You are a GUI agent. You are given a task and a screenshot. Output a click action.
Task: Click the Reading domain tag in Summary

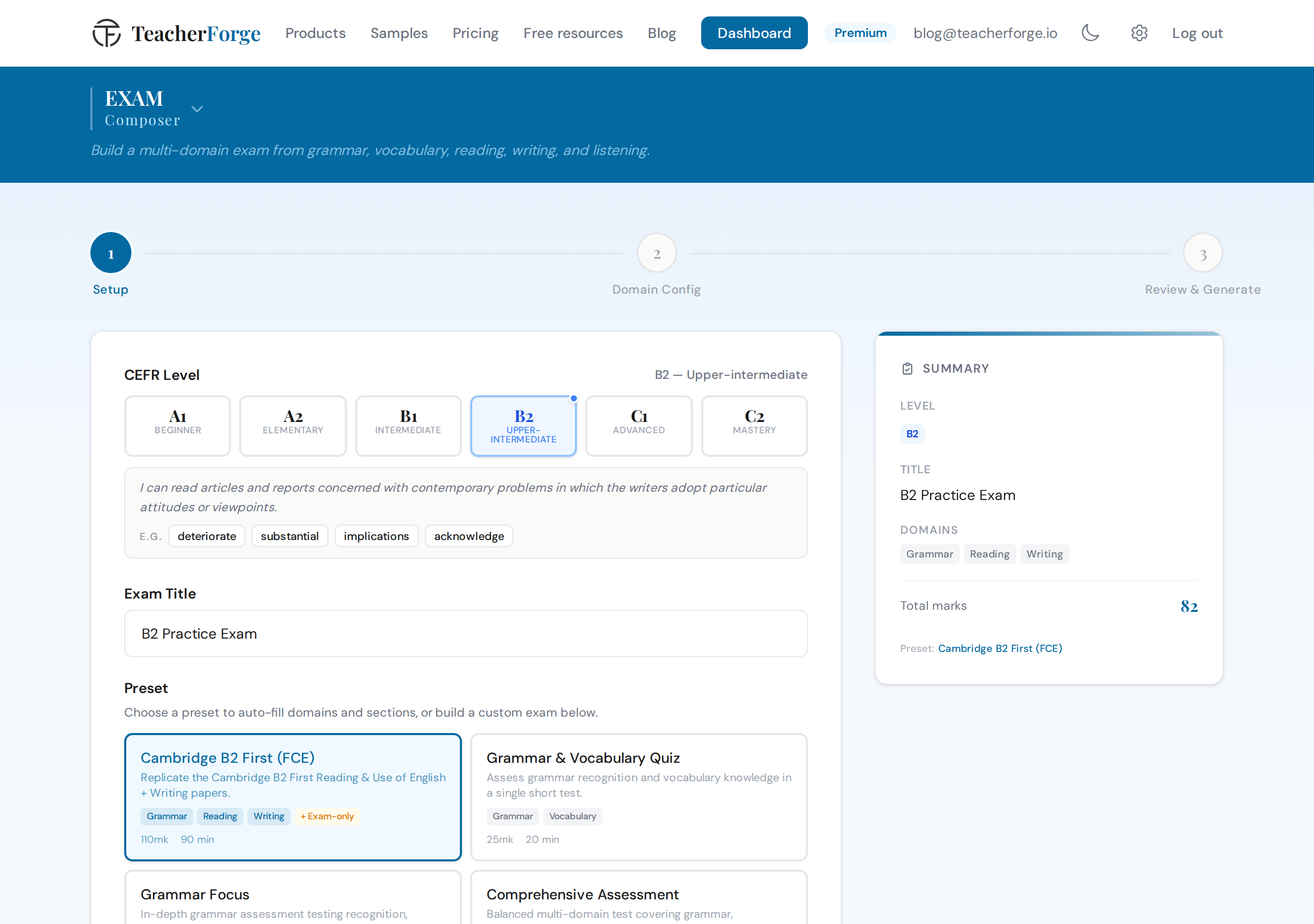click(990, 554)
